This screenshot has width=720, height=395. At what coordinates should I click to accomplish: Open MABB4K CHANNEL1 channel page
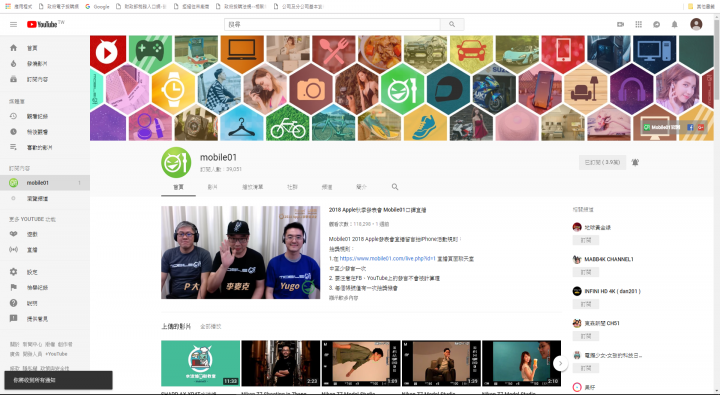click(x=608, y=260)
